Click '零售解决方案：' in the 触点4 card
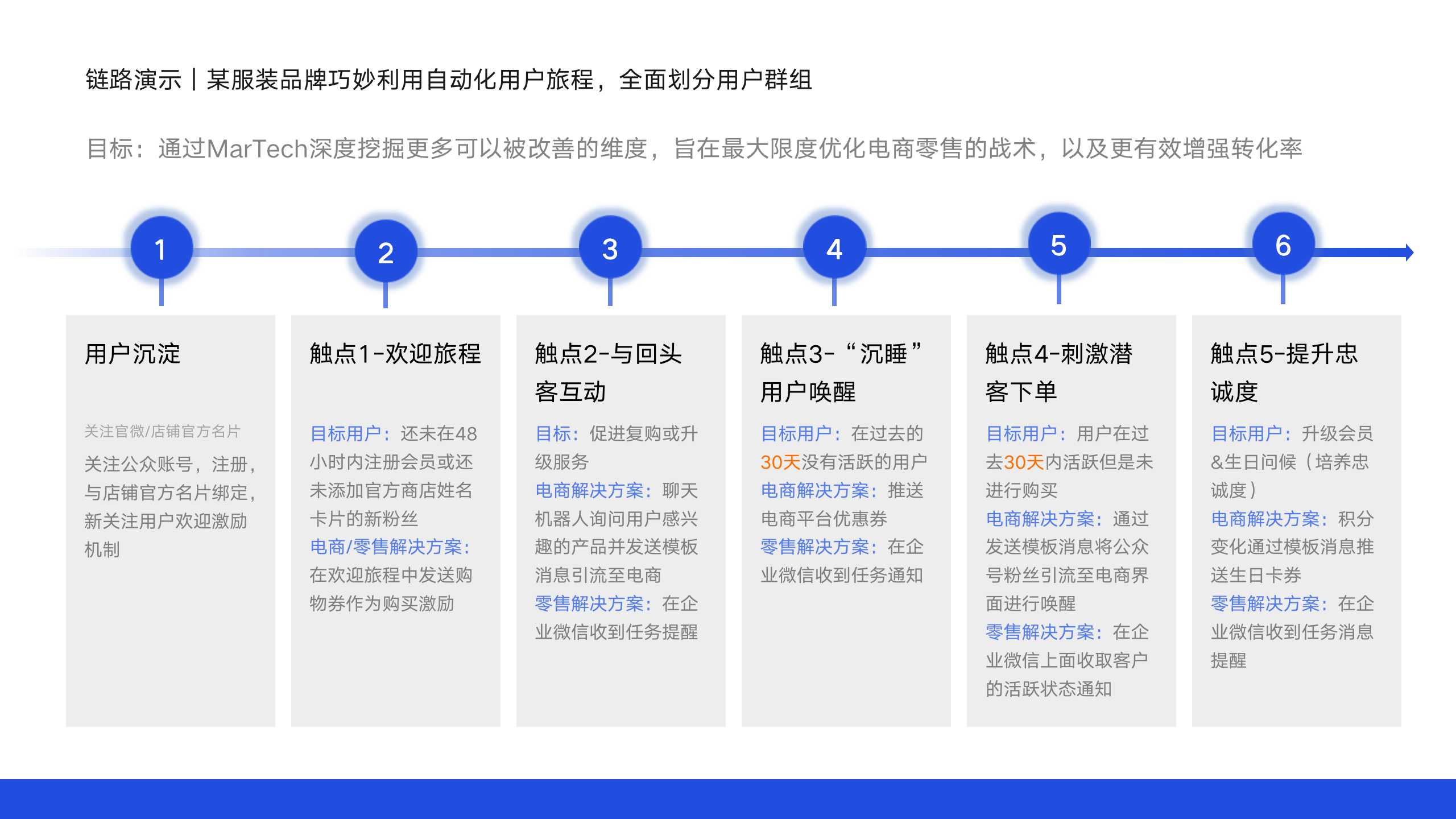This screenshot has width=1456, height=819. pos(1044,632)
